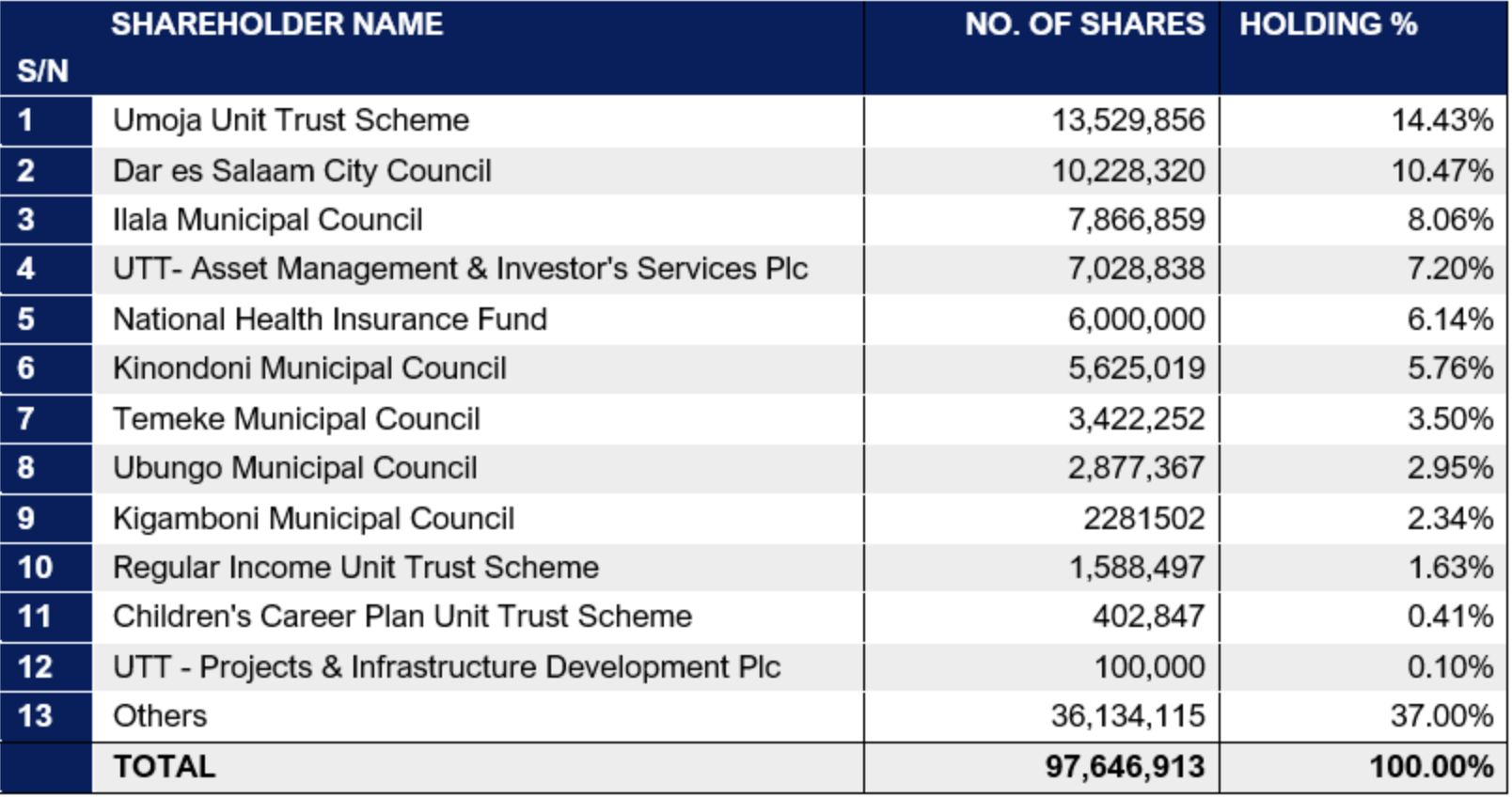Viewport: 1512px width, 797px height.
Task: Select Children's Career Plan Unit Trust Scheme
Action: tap(402, 617)
